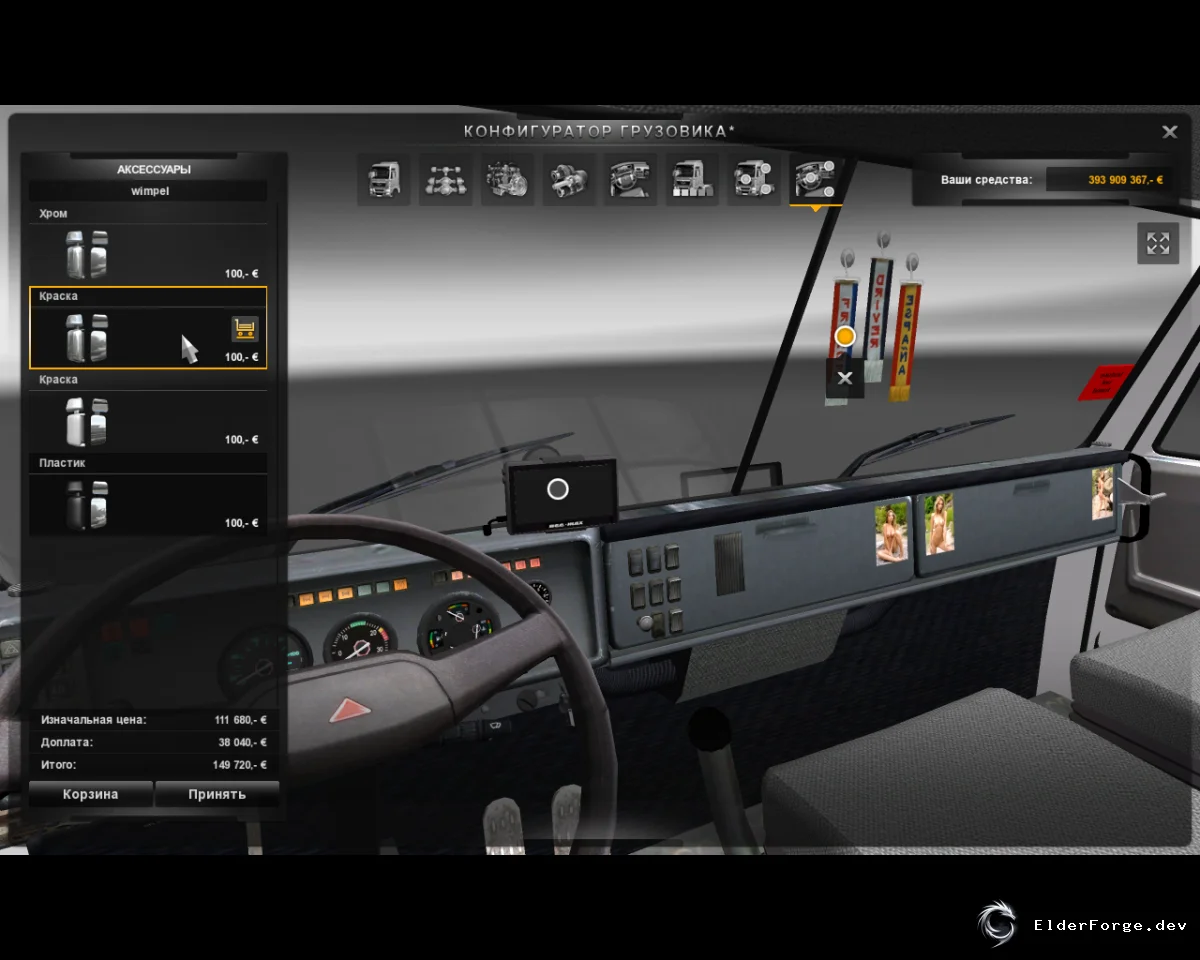Click the Пластик item price 100,- €
This screenshot has width=1200, height=960.
242,523
